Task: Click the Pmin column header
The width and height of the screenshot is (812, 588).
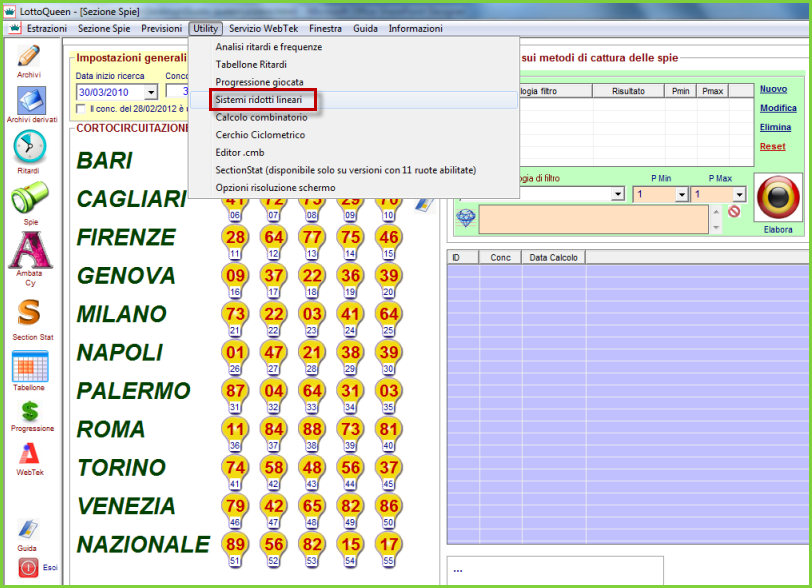Action: tap(680, 91)
